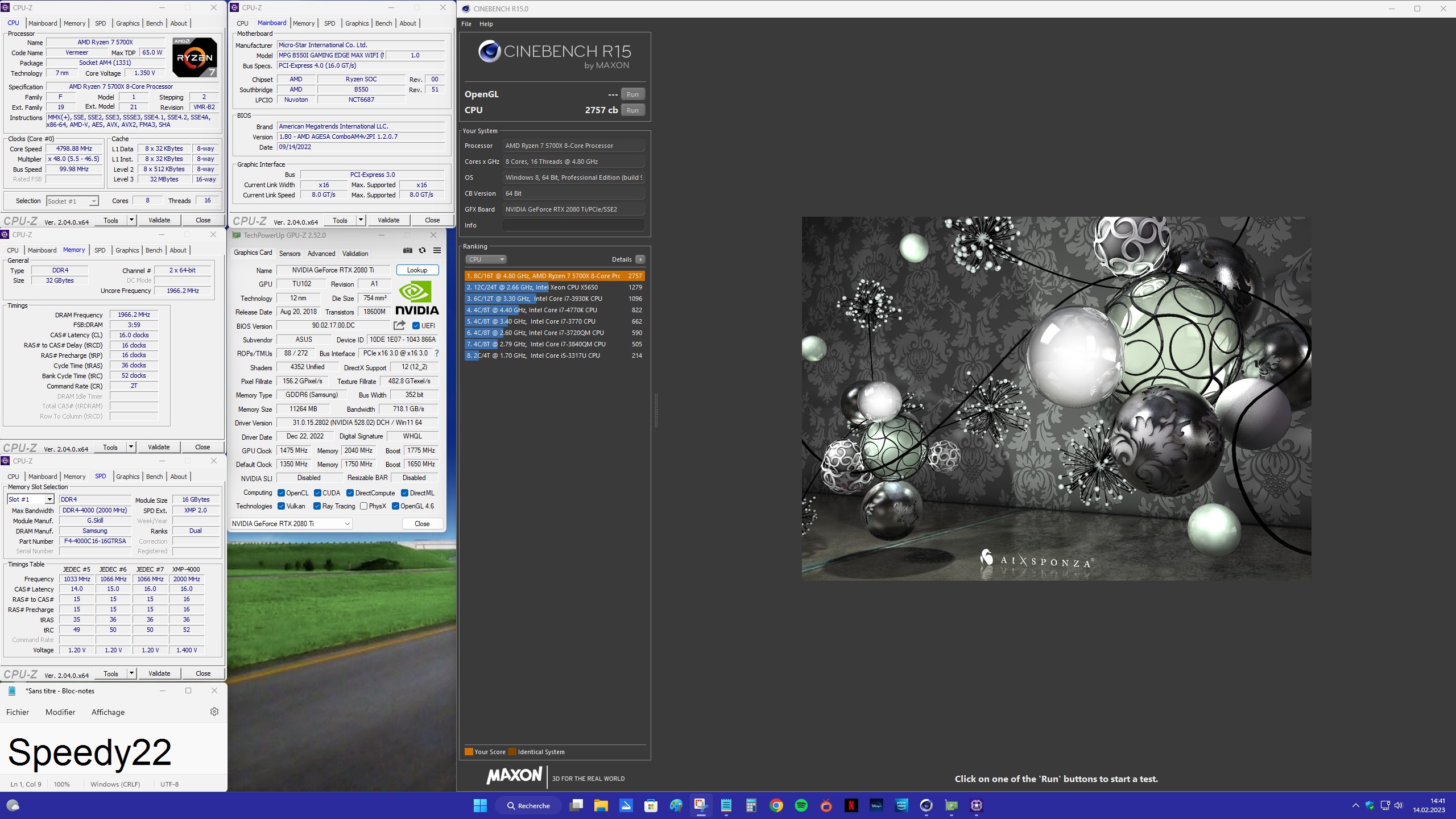1456x819 pixels.
Task: Click the Cinebench Info input field
Action: (573, 225)
